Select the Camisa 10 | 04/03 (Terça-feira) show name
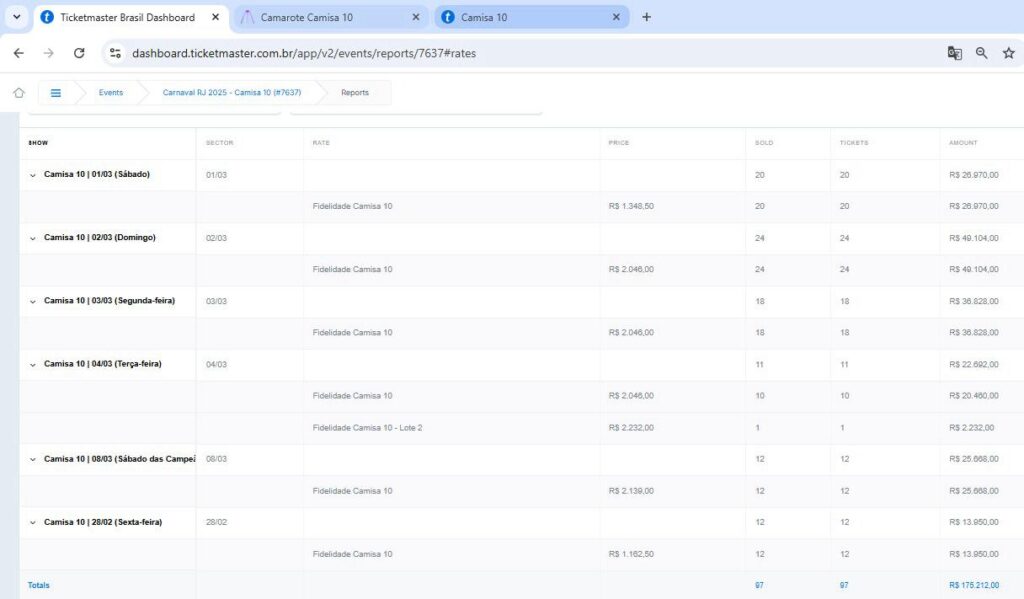This screenshot has height=599, width=1024. pos(103,364)
